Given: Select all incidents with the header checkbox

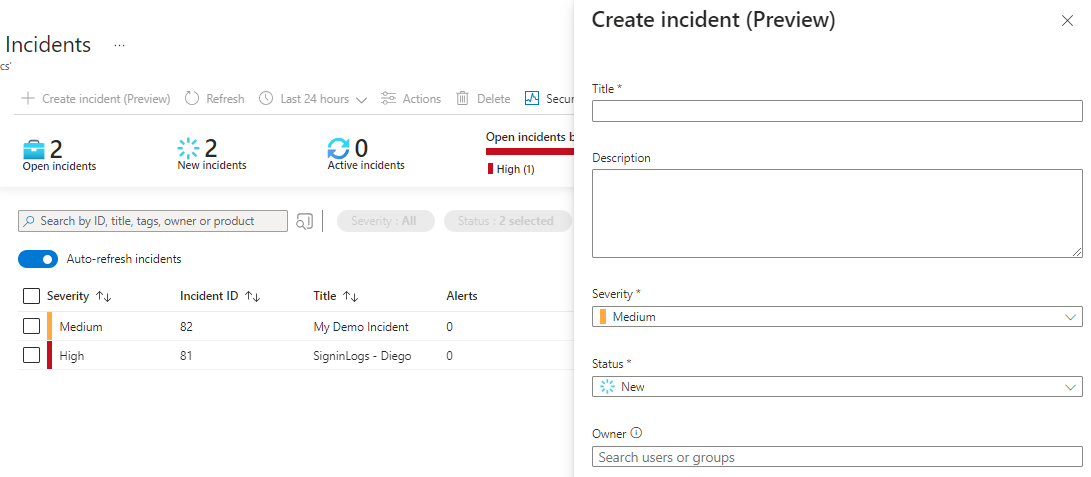Looking at the screenshot, I should coord(31,296).
